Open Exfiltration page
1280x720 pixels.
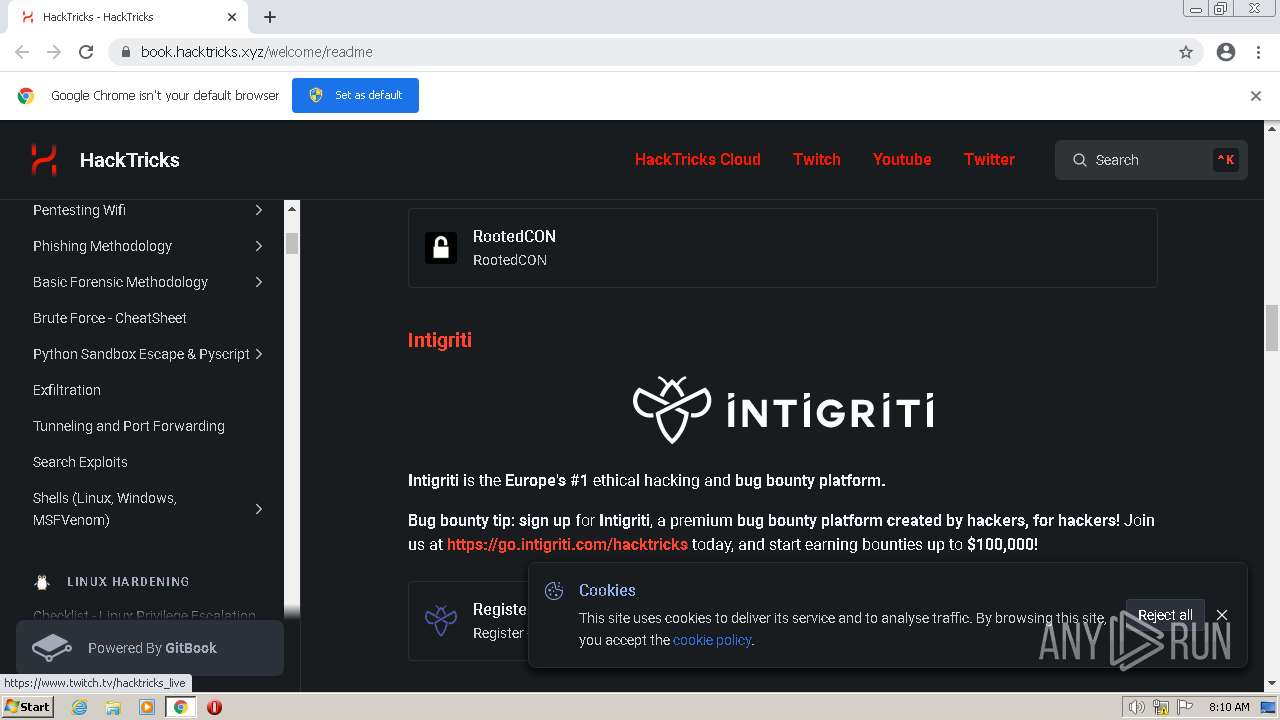click(67, 390)
